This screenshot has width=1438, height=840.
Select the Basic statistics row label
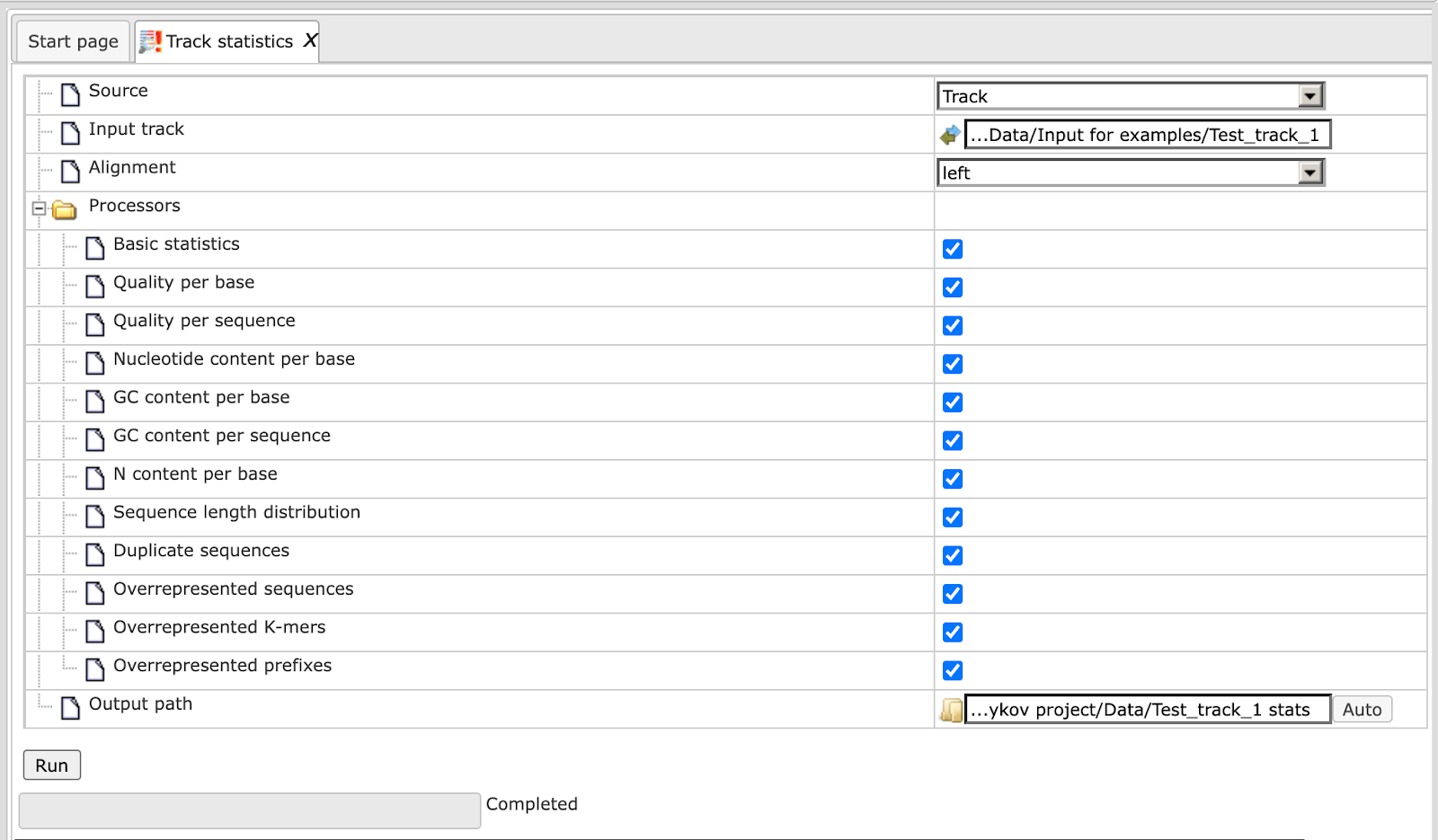(x=177, y=244)
